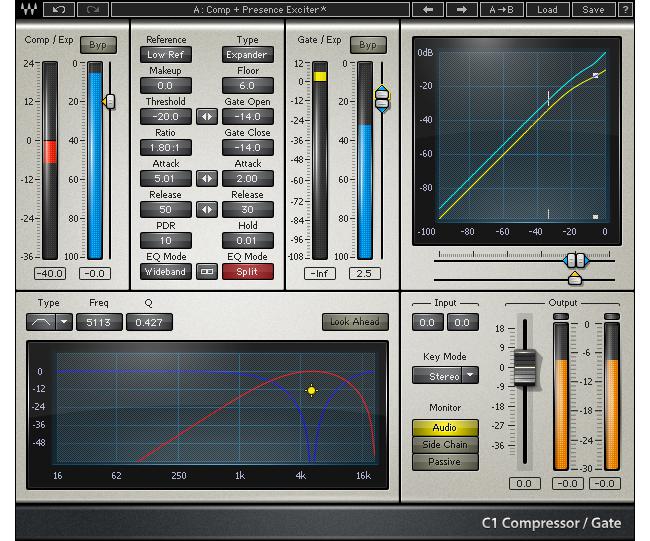Click the redo arrow icon
The height and width of the screenshot is (541, 650).
[x=93, y=10]
